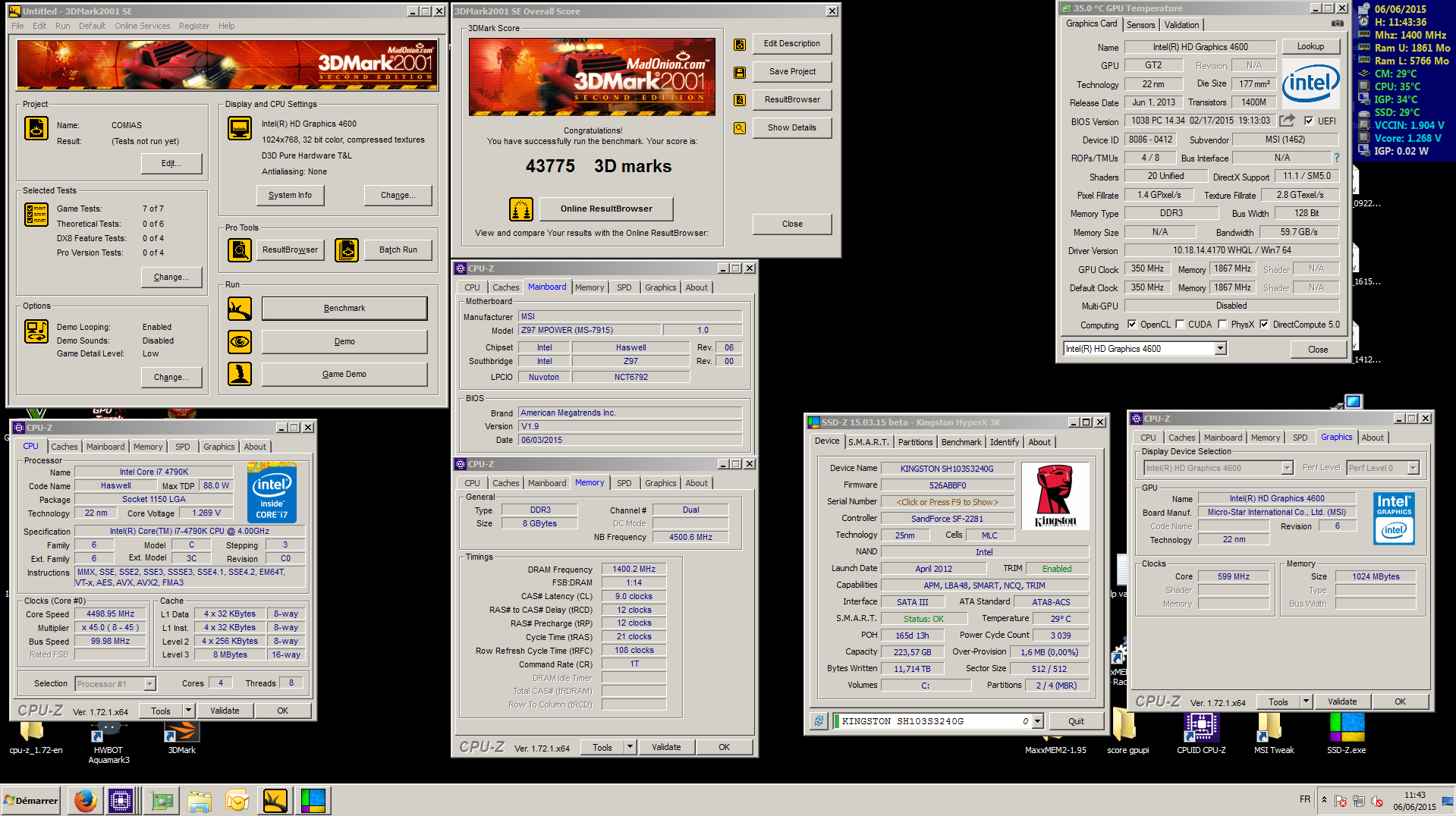The image size is (1456, 816).
Task: Open the Tools arrow in the CPU-Z Graphics window
Action: click(x=1307, y=701)
